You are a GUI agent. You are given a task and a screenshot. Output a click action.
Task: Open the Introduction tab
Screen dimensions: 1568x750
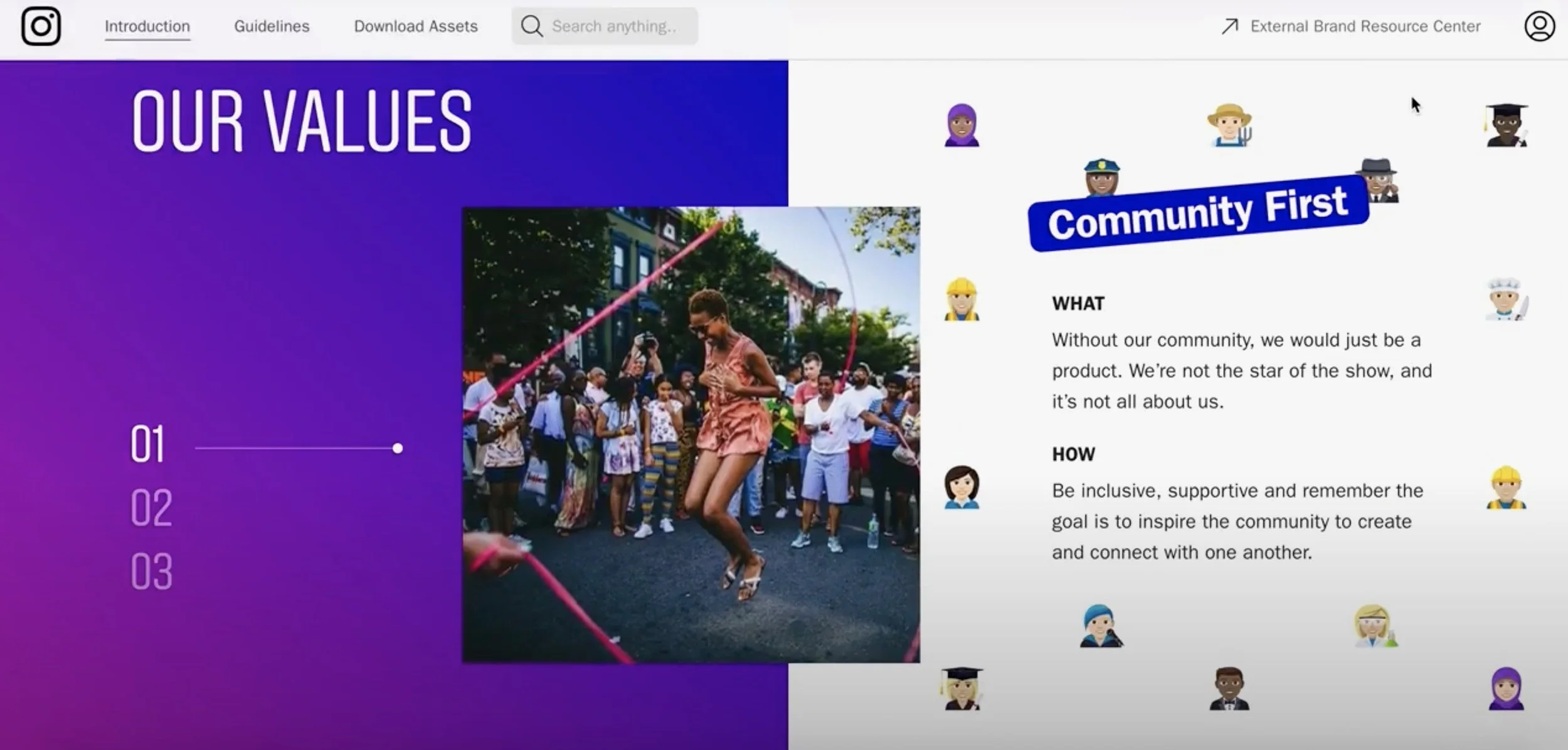[147, 26]
